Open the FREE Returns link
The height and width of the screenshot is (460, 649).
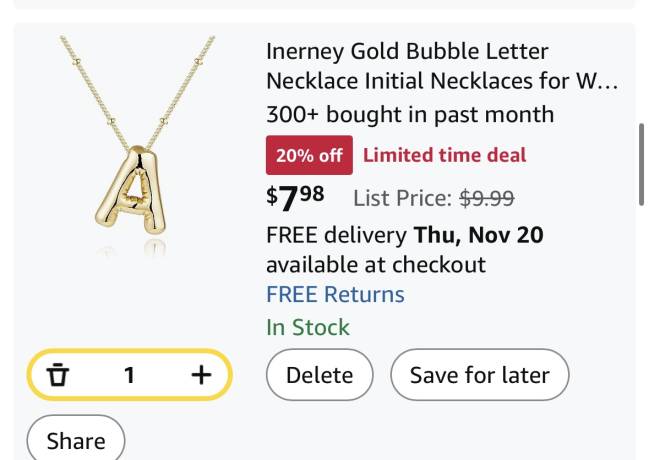pos(335,294)
